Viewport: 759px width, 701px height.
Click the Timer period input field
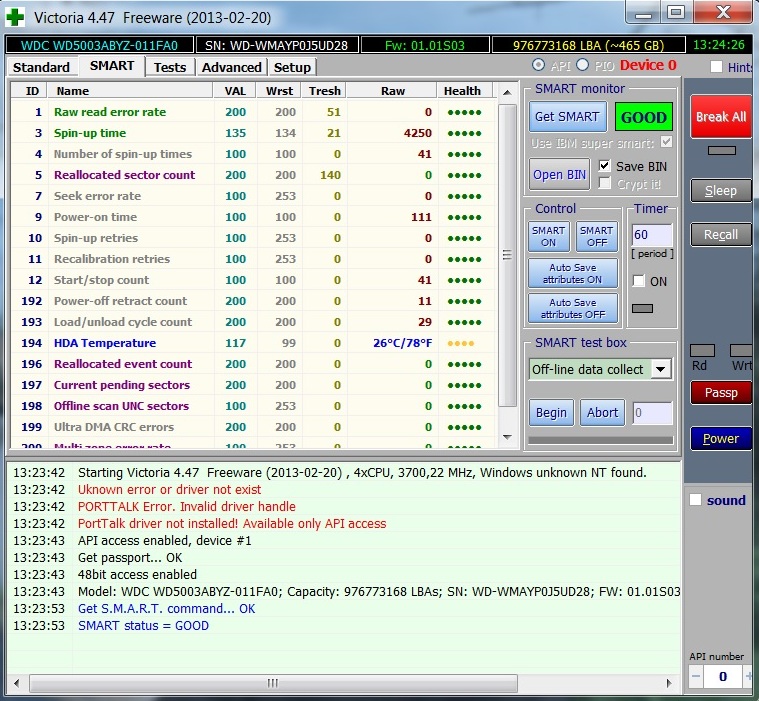(652, 235)
